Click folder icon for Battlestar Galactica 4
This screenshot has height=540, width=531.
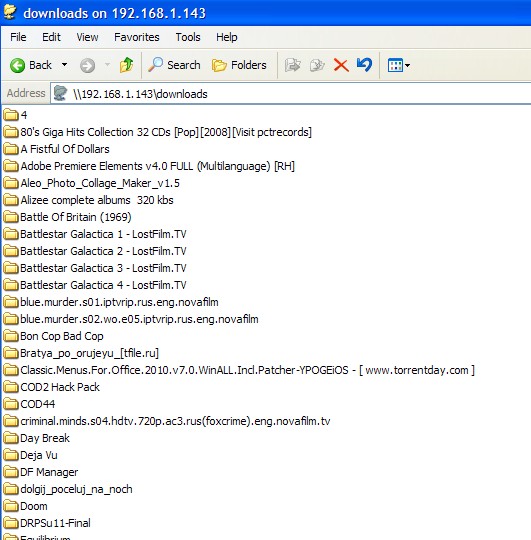[x=11, y=285]
